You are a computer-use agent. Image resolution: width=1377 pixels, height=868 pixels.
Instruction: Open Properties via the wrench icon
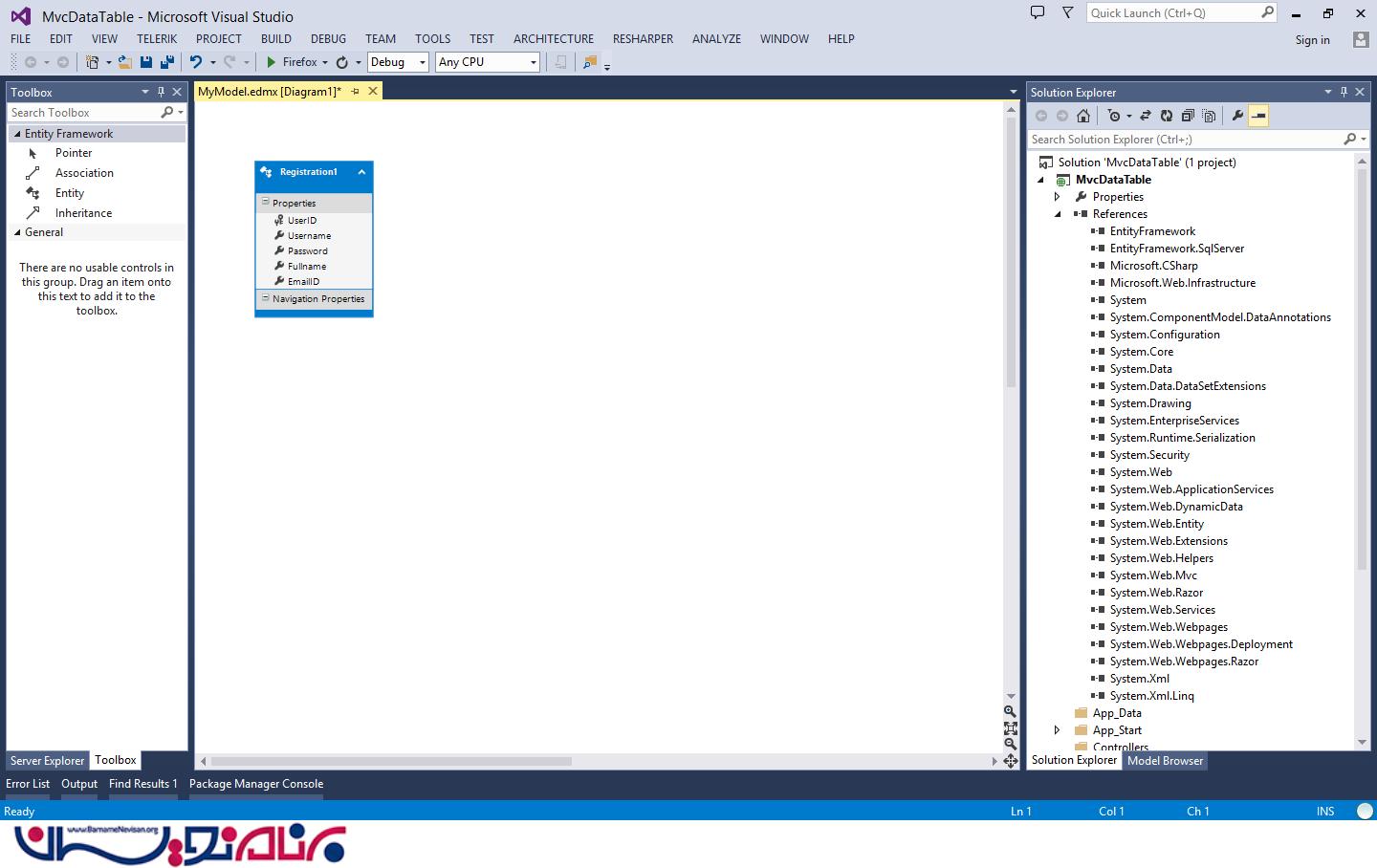1237,116
